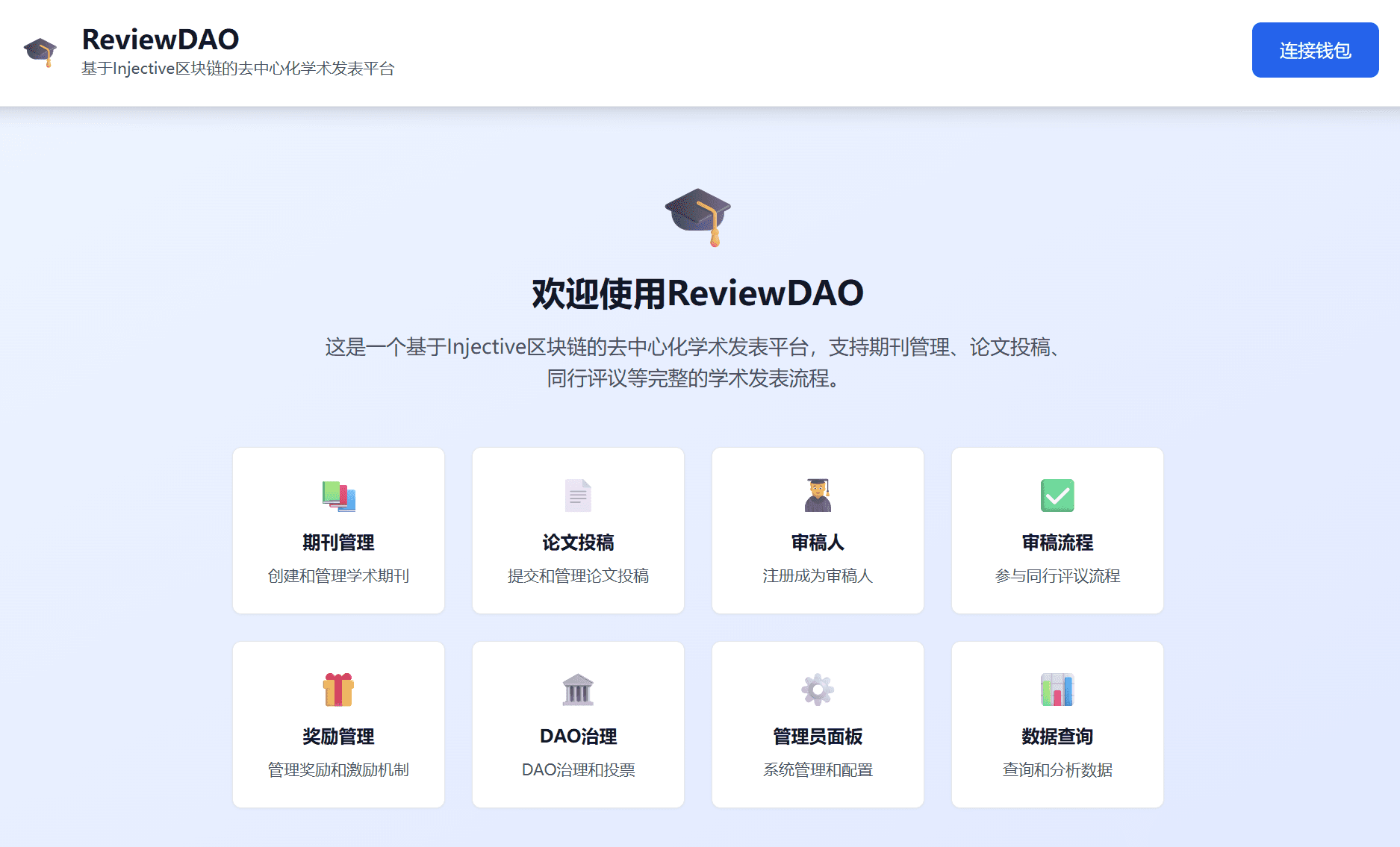Click the heading 欢迎使用ReviewDAO
The width and height of the screenshot is (1400, 847).
pyautogui.click(x=698, y=293)
